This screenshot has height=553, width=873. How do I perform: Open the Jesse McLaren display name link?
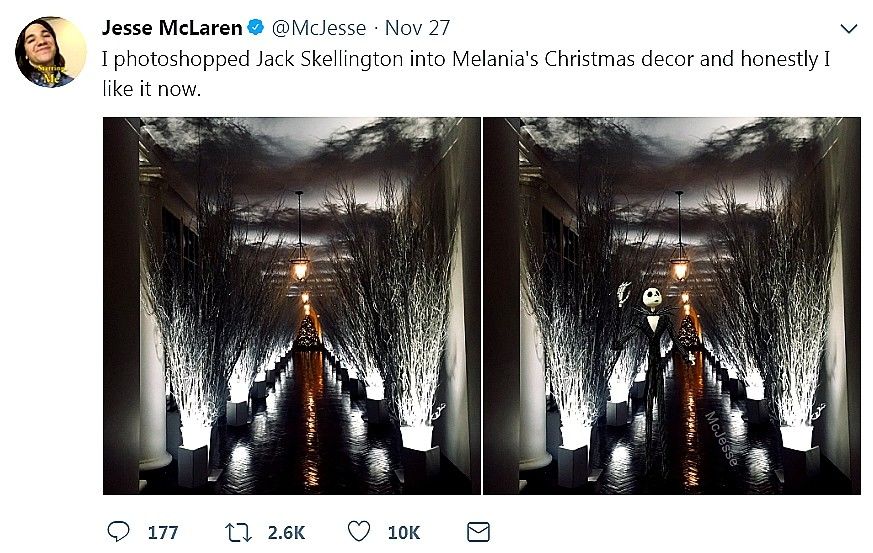click(x=172, y=28)
